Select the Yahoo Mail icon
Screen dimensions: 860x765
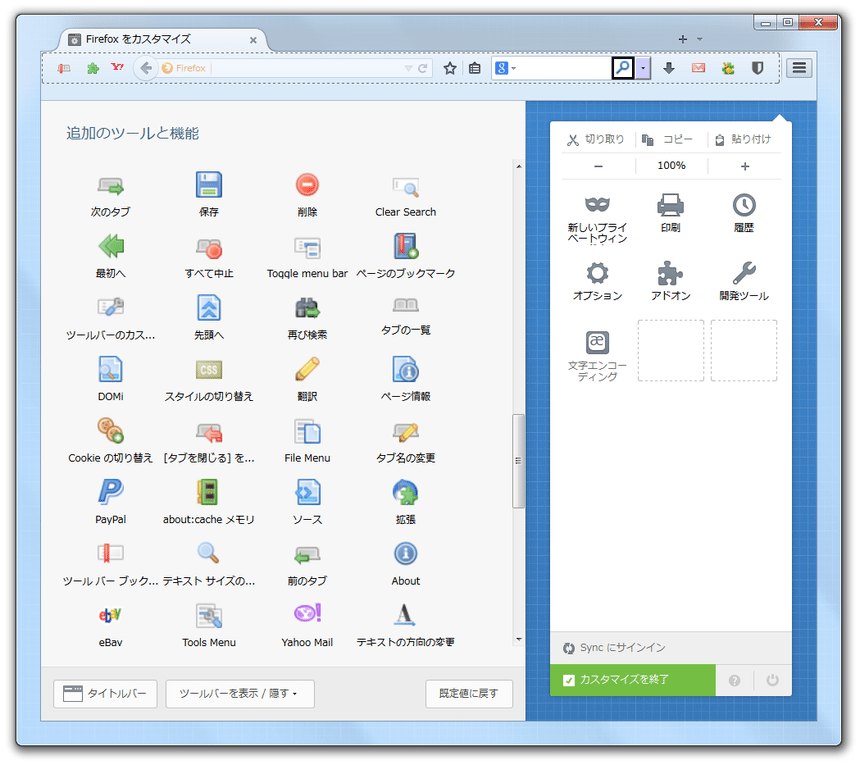[307, 613]
